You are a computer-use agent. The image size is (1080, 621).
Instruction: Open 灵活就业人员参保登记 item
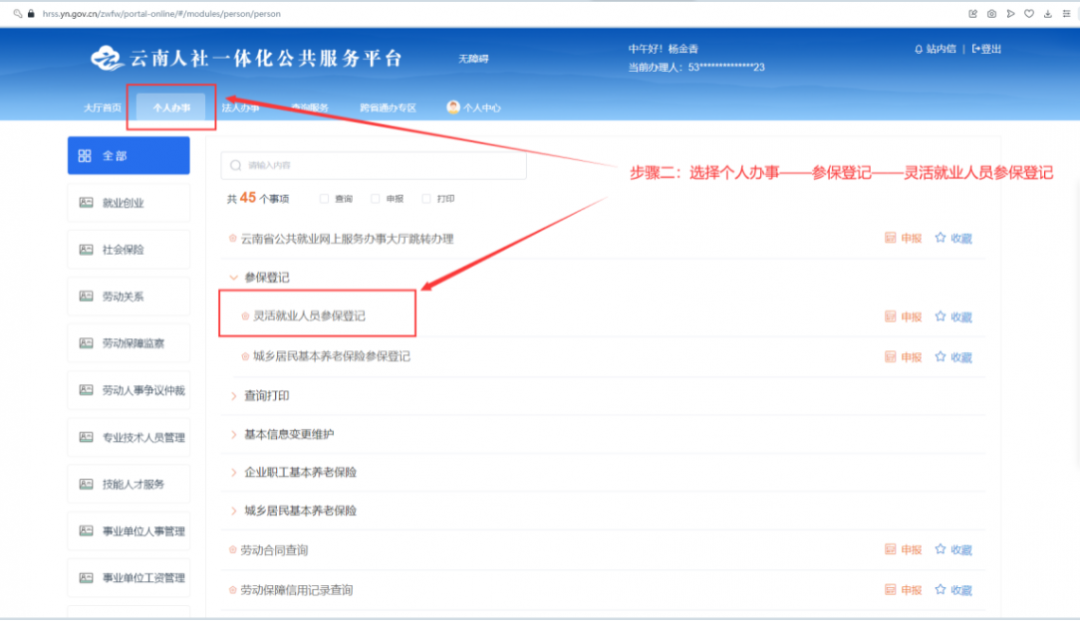[x=309, y=316]
